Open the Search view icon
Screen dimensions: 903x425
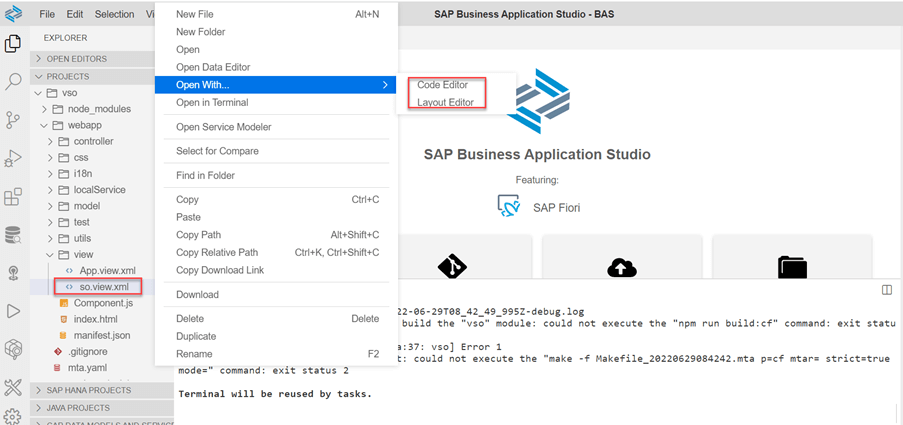(13, 81)
